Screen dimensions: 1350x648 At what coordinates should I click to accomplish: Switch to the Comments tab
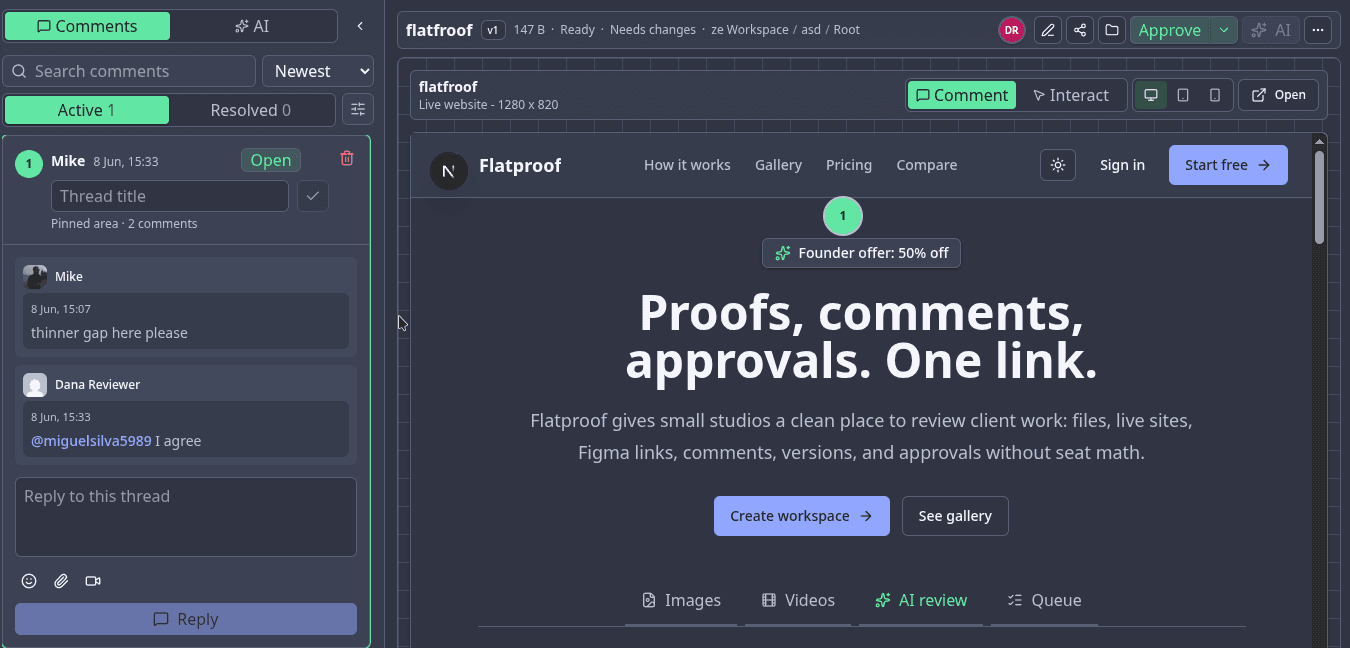tap(87, 26)
